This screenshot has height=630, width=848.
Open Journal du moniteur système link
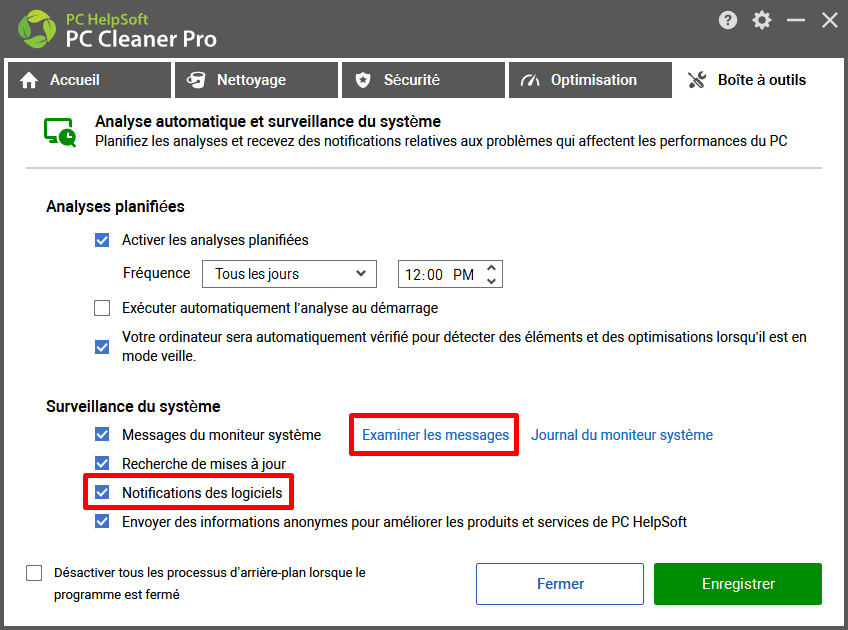pos(622,435)
